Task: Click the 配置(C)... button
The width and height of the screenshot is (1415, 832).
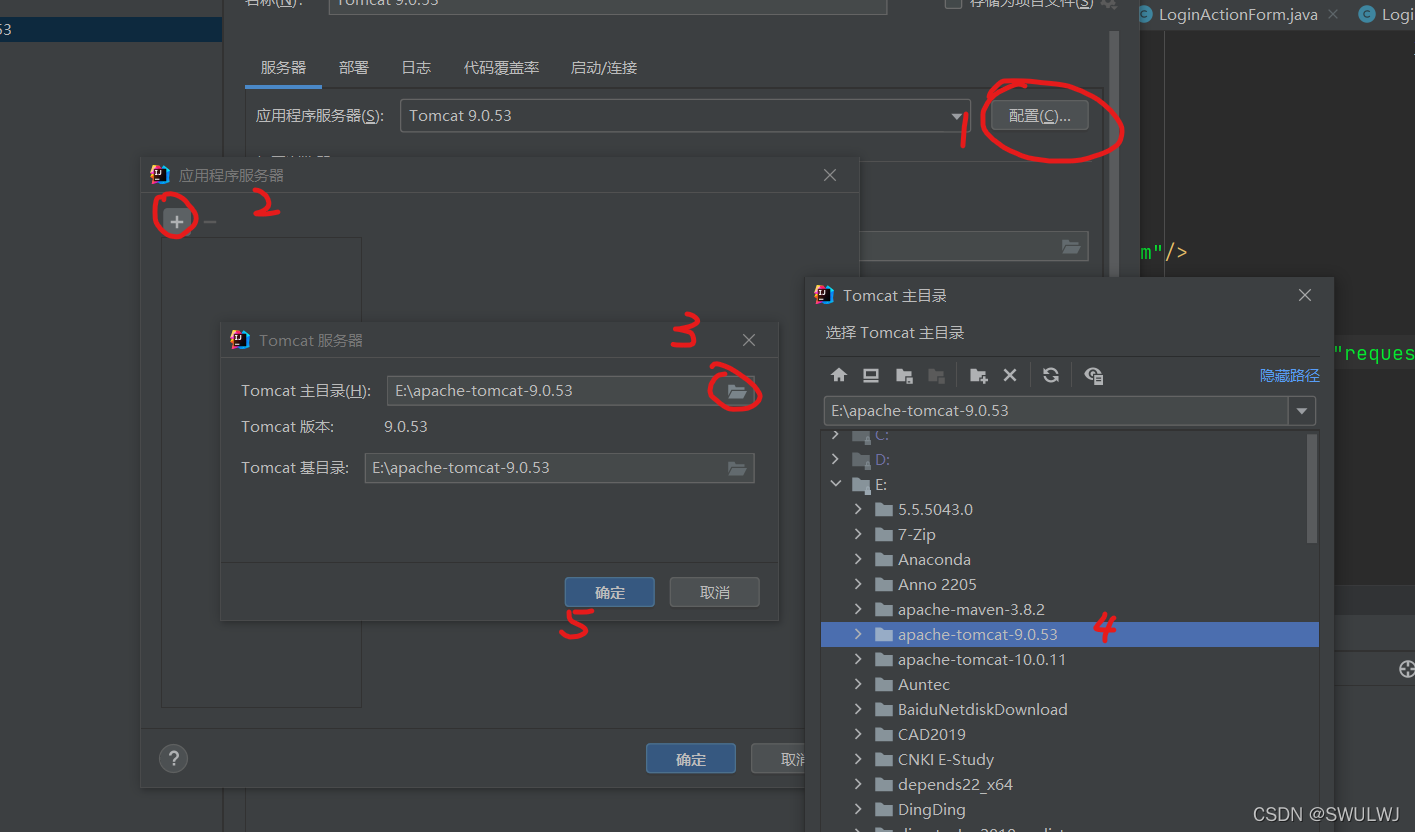Action: point(1040,116)
